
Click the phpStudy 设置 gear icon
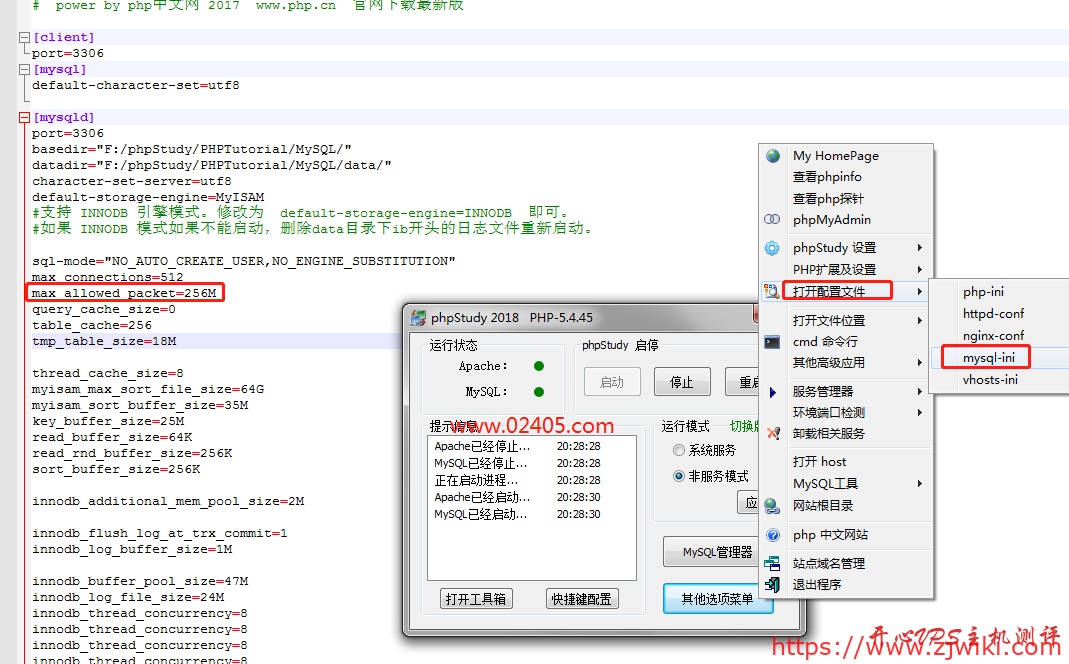[771, 247]
